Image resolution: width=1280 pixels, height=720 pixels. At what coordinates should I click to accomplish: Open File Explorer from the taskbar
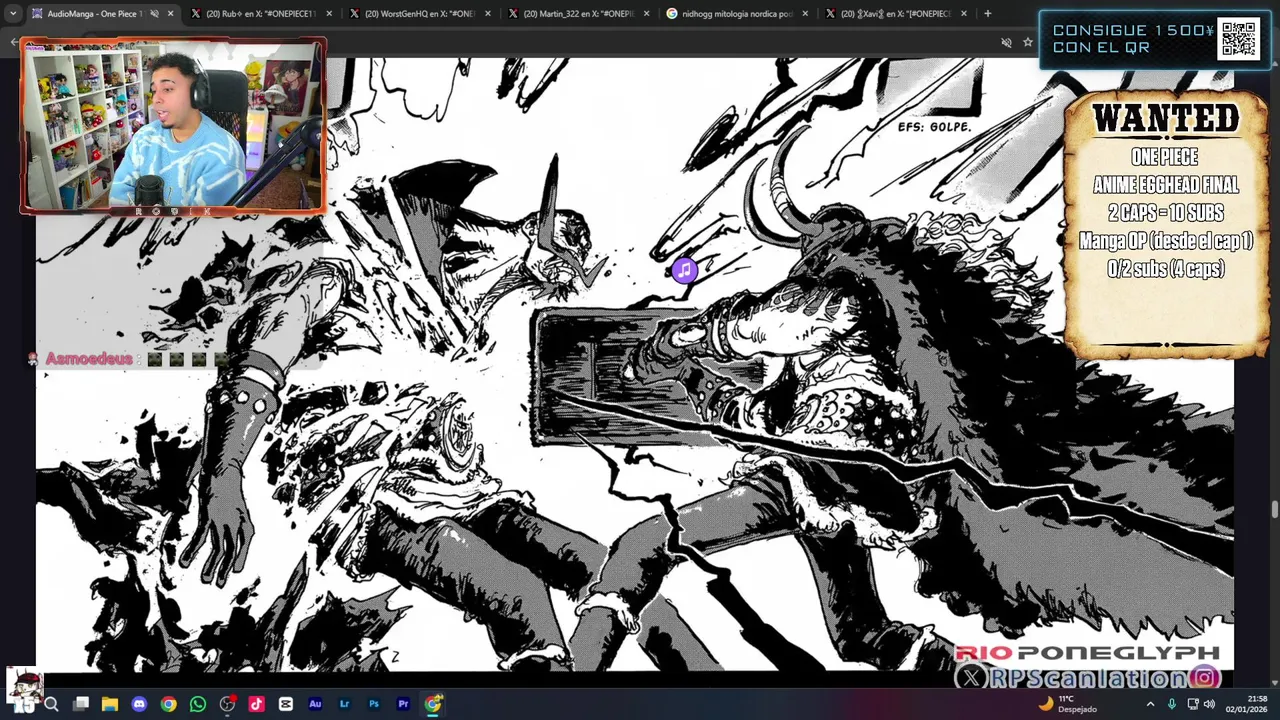110,704
